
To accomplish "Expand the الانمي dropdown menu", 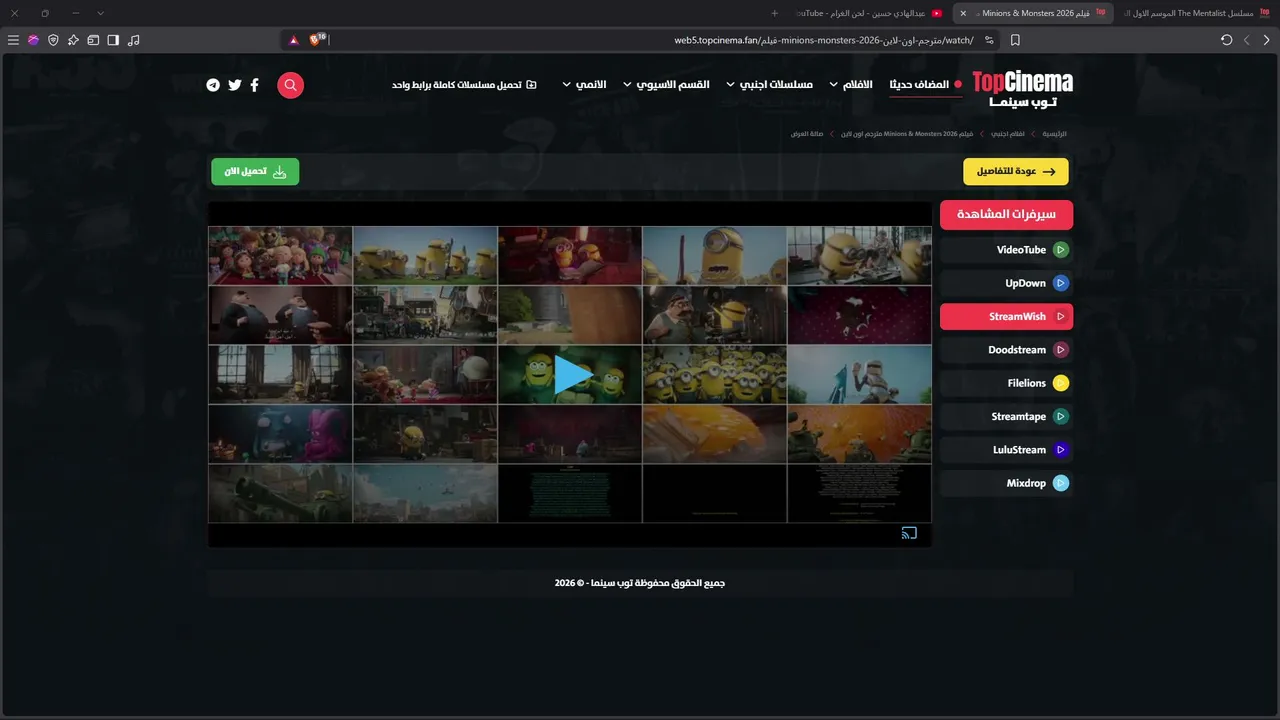I will (584, 85).
